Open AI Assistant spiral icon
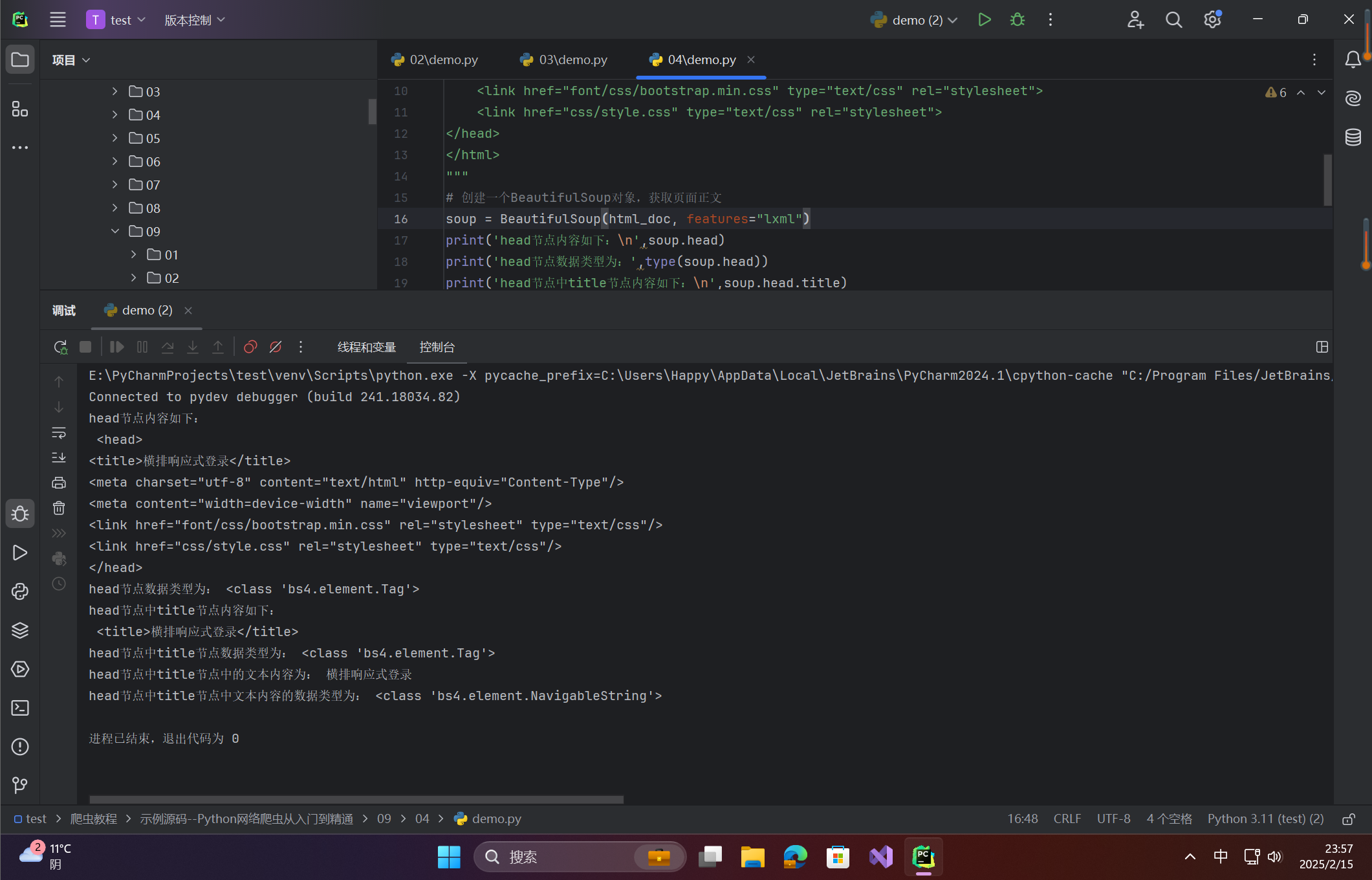The width and height of the screenshot is (1372, 880). 1353,98
